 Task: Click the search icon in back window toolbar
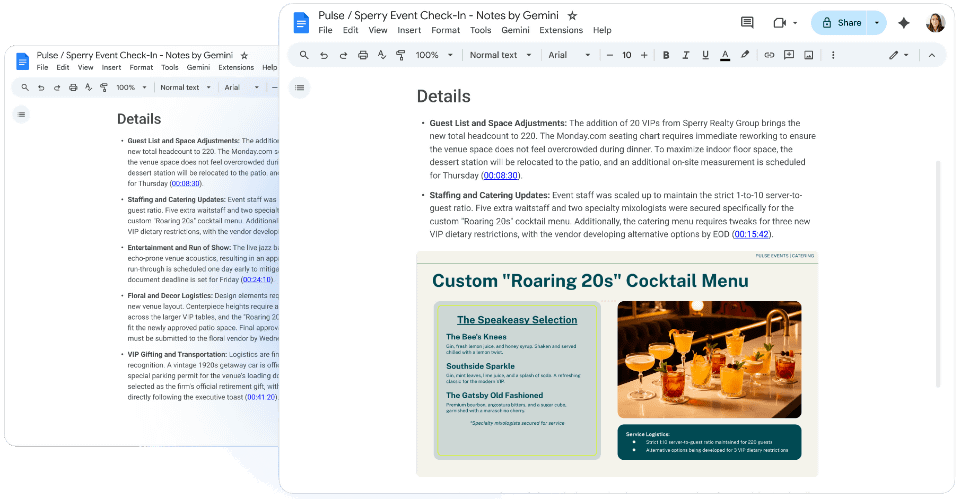coord(25,88)
